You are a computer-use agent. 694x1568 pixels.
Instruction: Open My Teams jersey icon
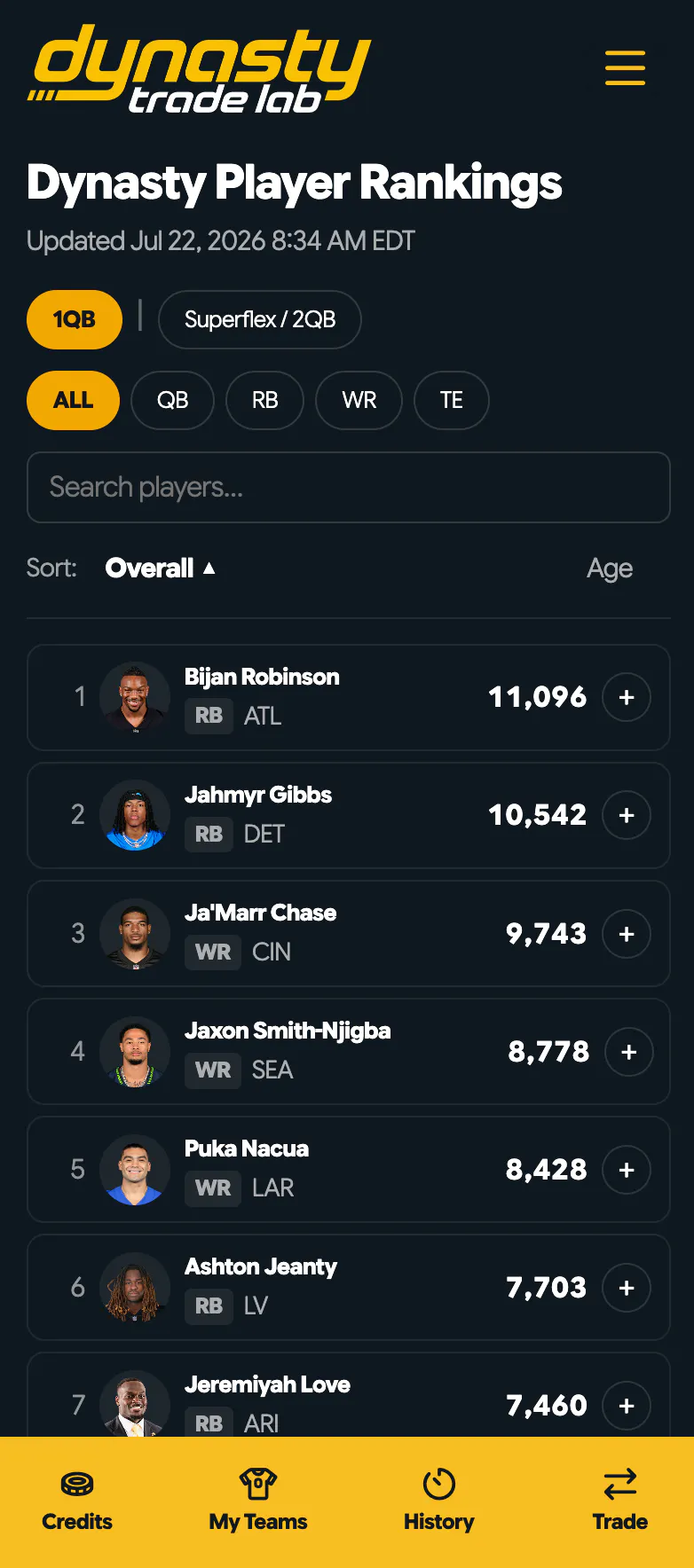[258, 1483]
